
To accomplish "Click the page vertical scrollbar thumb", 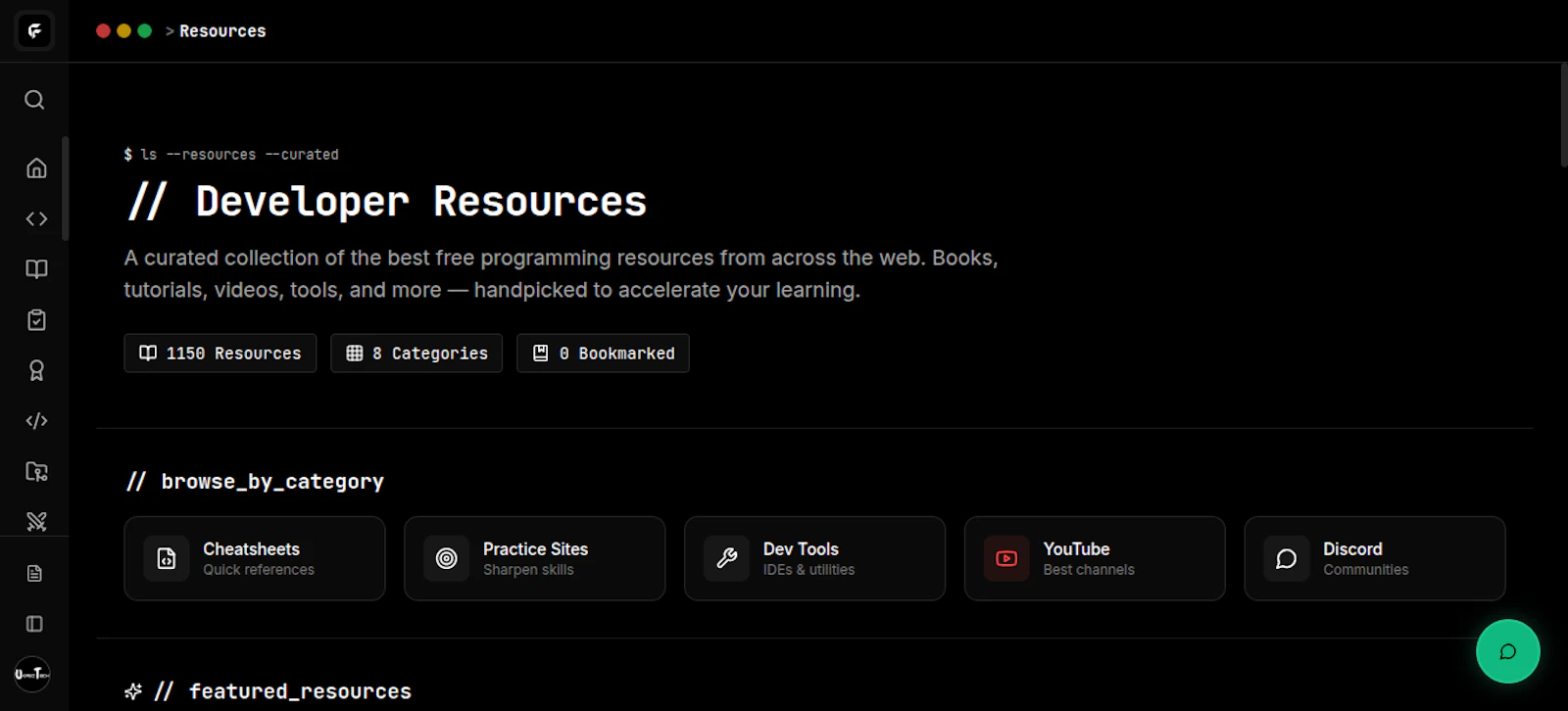I will [x=1564, y=116].
